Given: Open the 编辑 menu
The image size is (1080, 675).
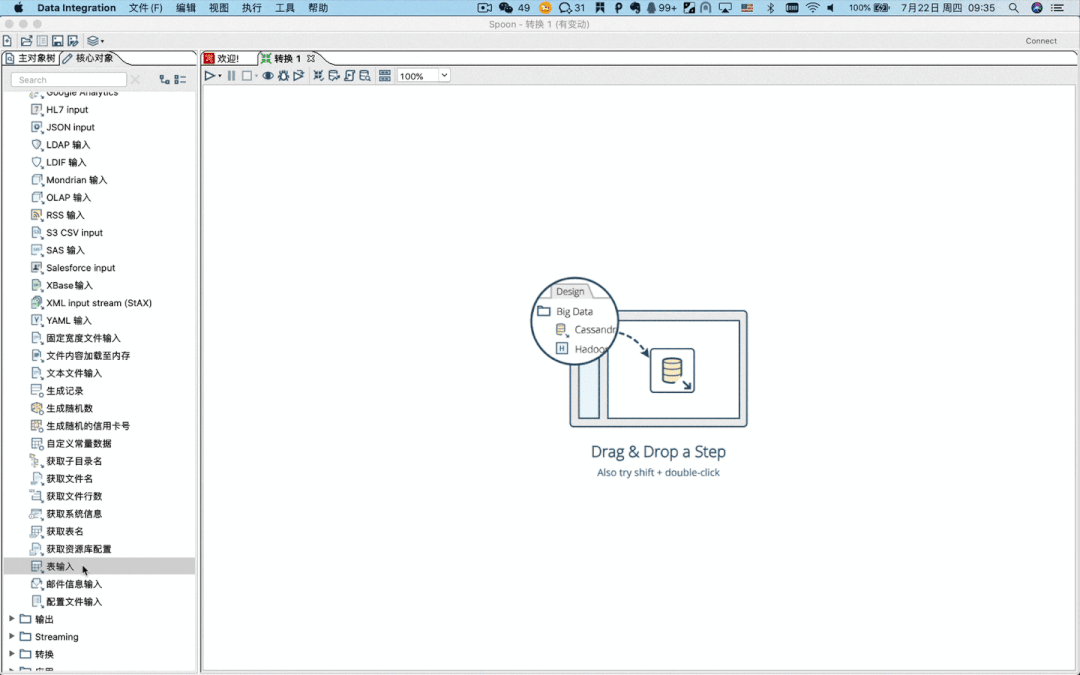Looking at the screenshot, I should pyautogui.click(x=185, y=8).
